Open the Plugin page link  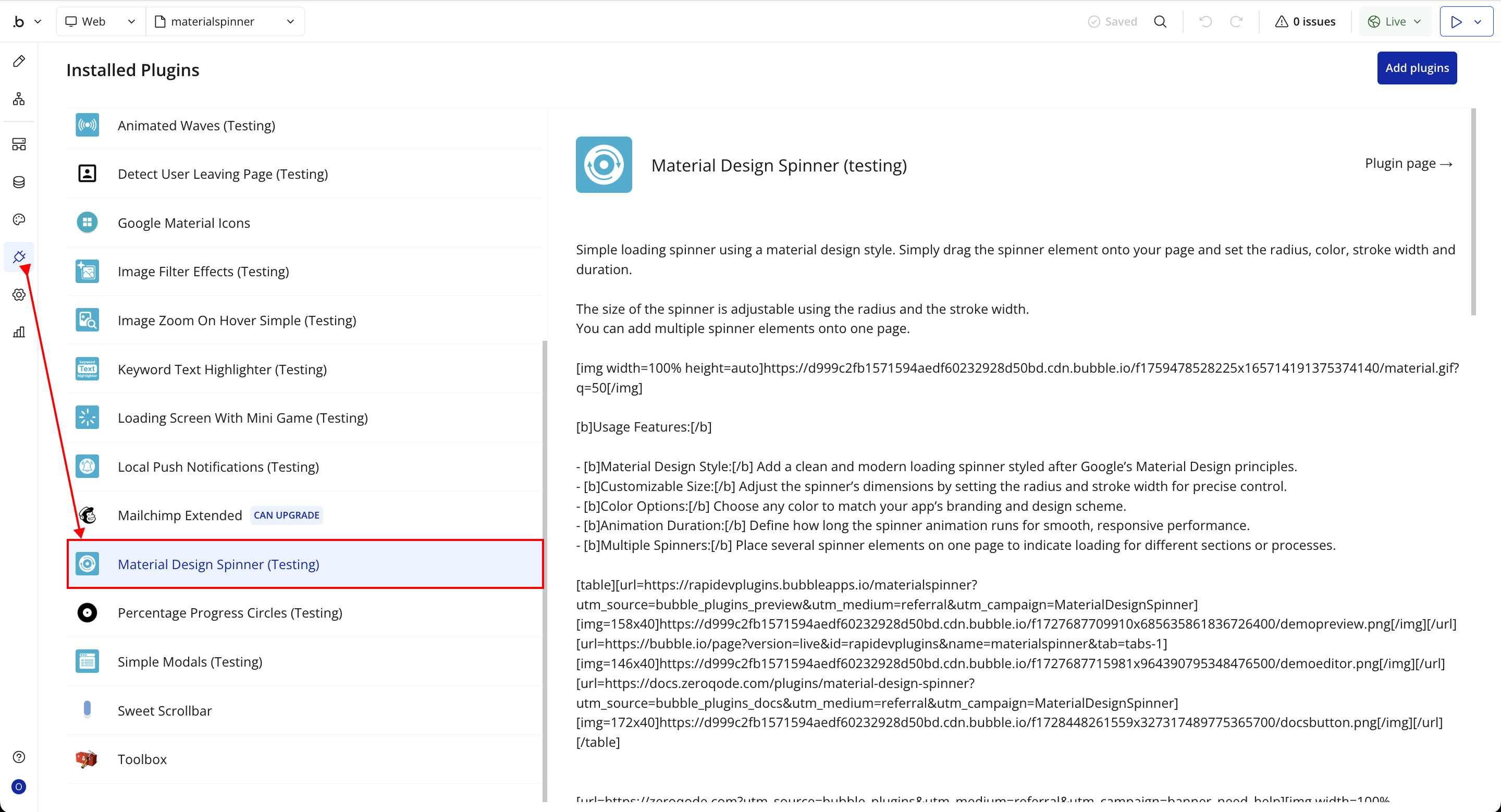click(1408, 164)
